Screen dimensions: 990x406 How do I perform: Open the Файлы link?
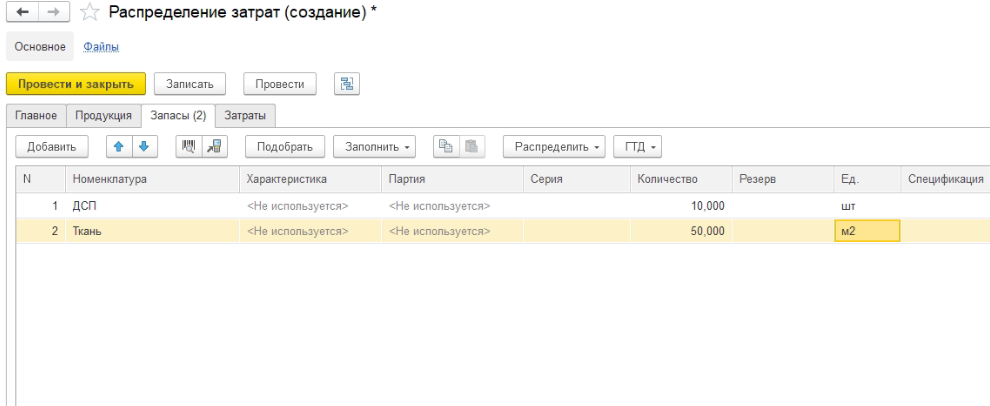click(x=101, y=47)
